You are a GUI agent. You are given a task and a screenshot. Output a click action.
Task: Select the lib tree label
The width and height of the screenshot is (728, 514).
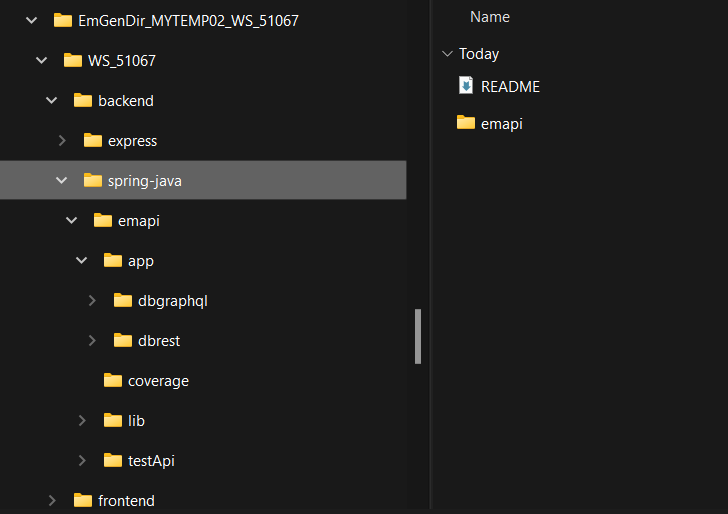pos(136,421)
